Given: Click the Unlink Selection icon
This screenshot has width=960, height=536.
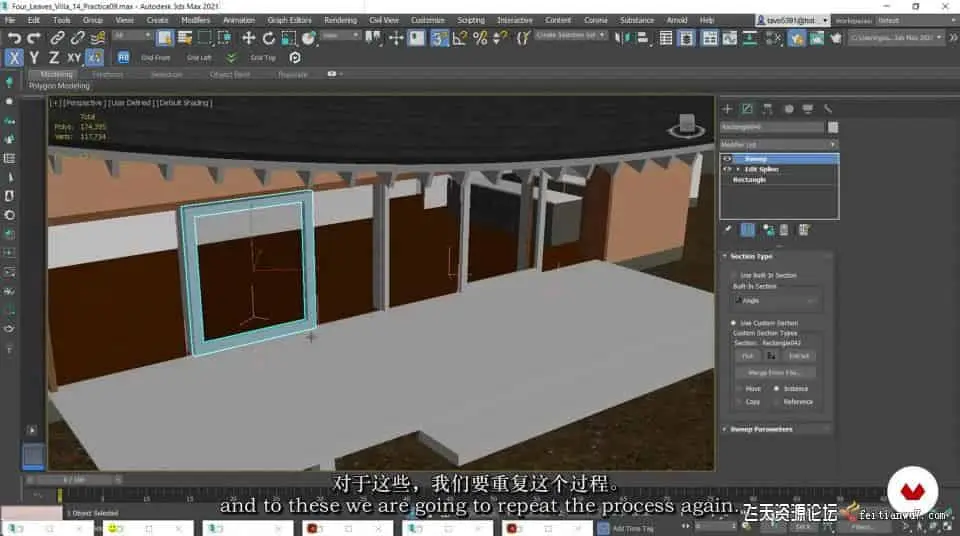Looking at the screenshot, I should (77, 38).
